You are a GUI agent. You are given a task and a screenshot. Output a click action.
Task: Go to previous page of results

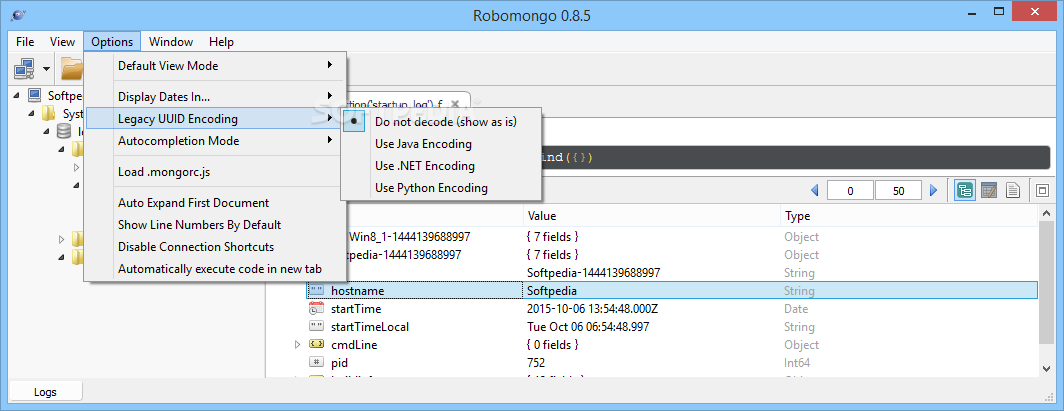coord(815,191)
